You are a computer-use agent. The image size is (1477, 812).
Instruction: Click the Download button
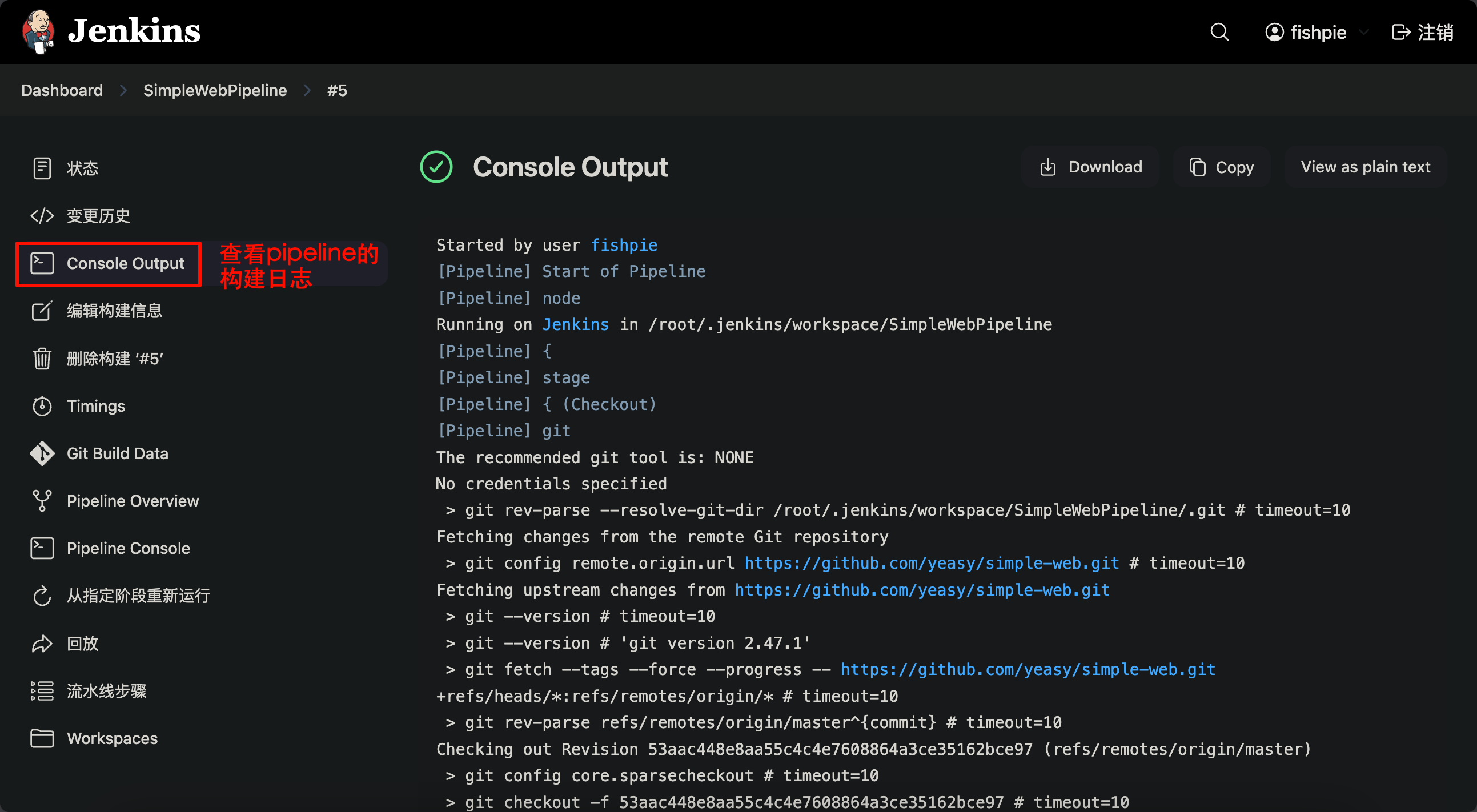click(x=1090, y=167)
